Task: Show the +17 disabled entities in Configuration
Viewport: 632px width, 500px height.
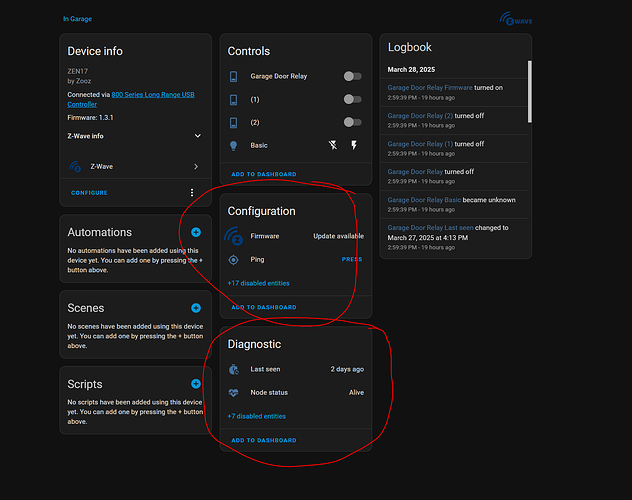Action: (x=257, y=283)
